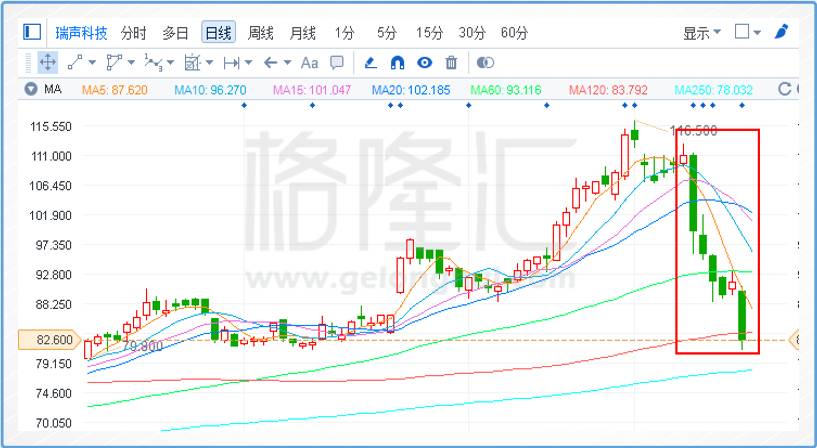The image size is (817, 448).
Task: Select the line segment drawing tool
Action: point(75,63)
